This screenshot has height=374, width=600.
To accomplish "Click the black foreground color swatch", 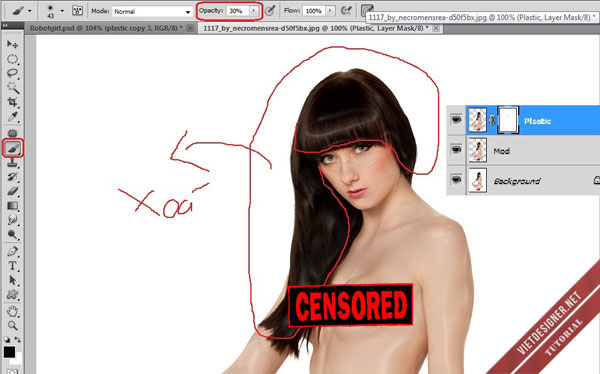I will [9, 351].
